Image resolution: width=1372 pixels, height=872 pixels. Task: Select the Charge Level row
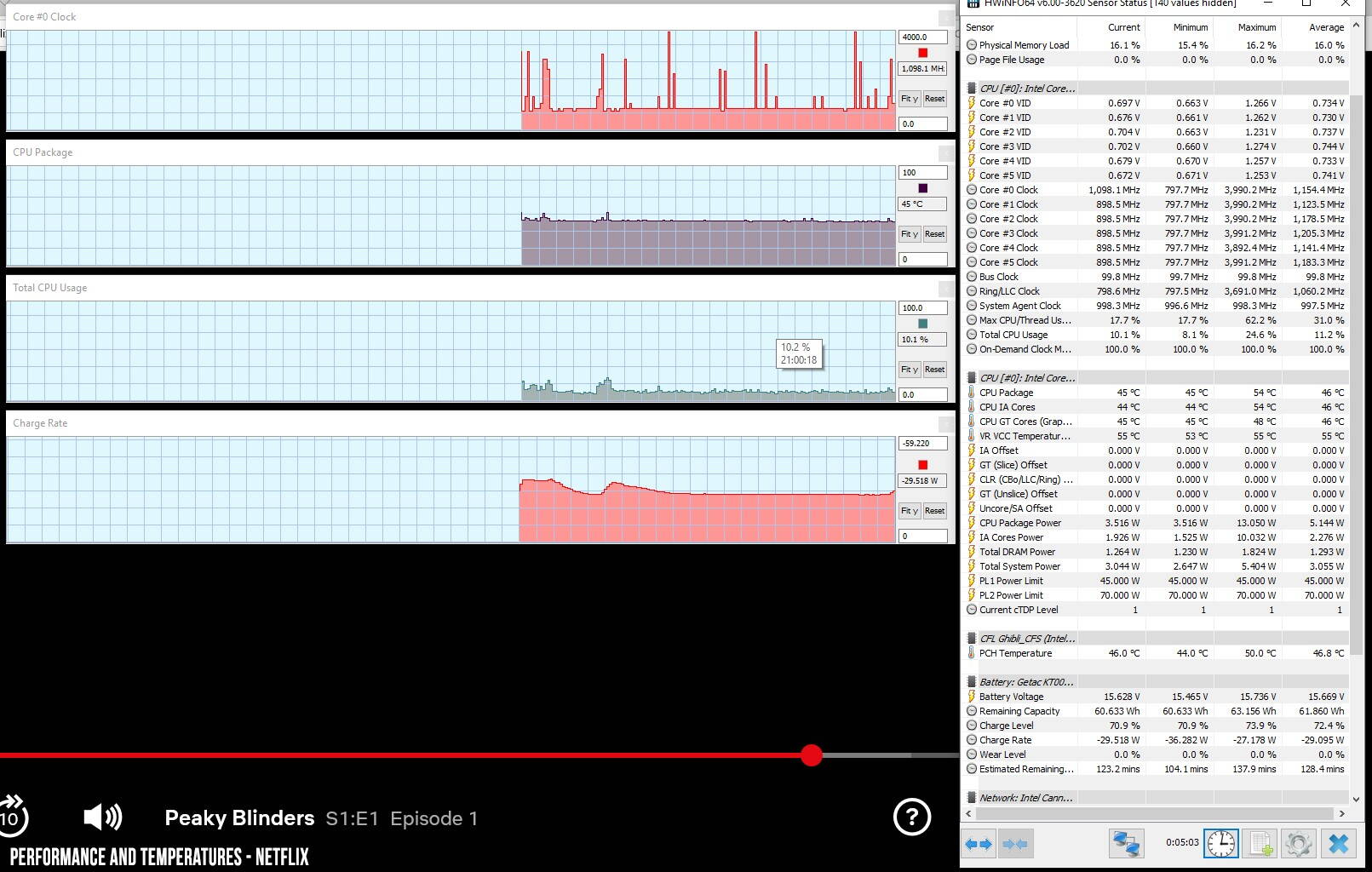click(1157, 726)
